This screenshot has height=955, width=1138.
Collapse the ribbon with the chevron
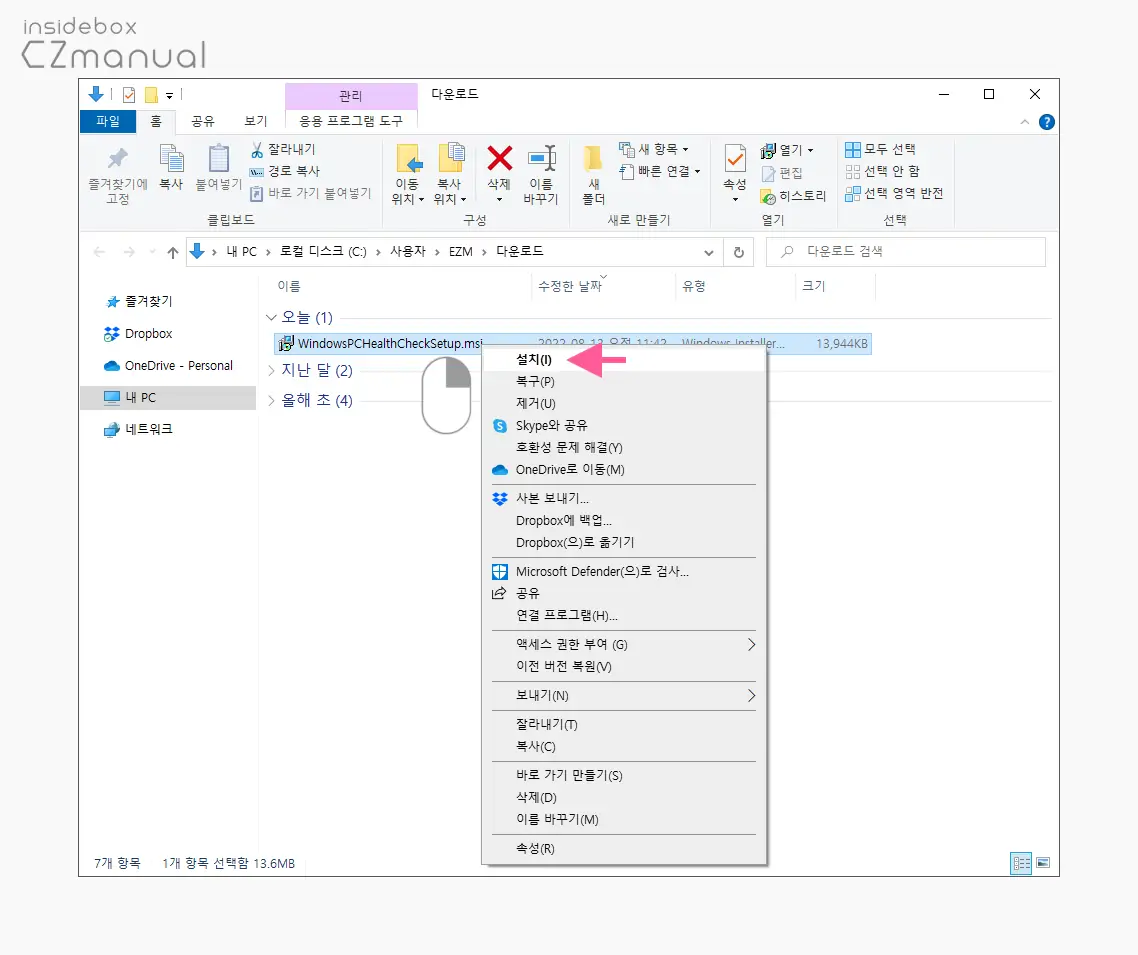click(1025, 122)
